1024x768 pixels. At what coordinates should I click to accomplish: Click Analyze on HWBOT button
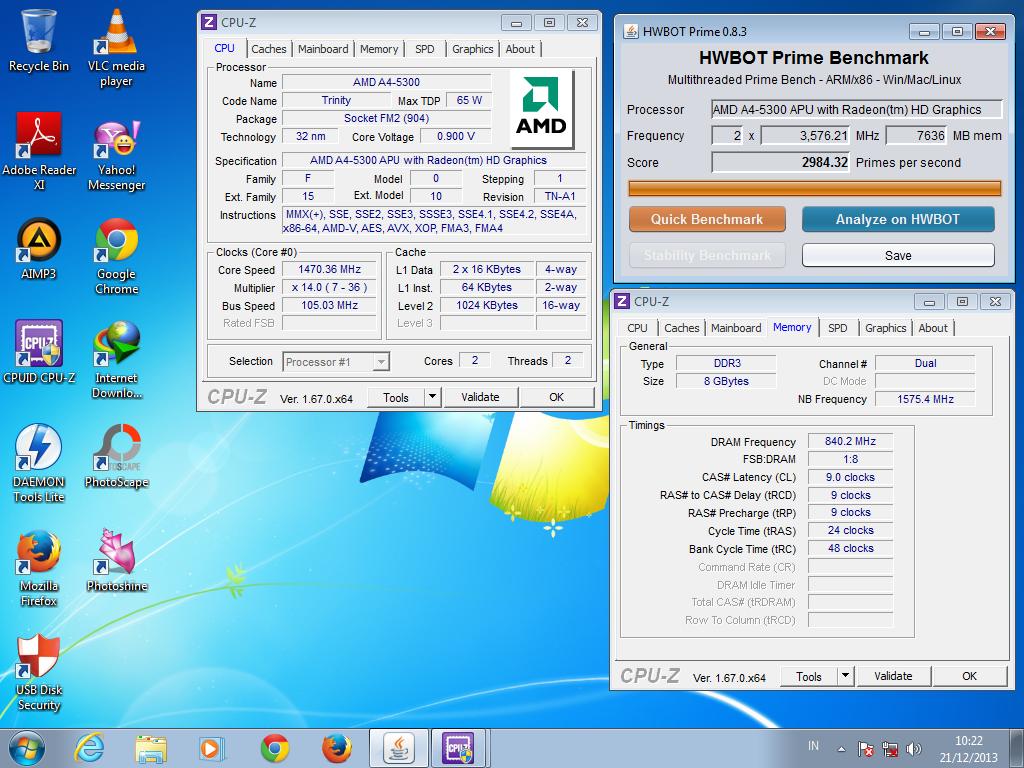tap(898, 219)
